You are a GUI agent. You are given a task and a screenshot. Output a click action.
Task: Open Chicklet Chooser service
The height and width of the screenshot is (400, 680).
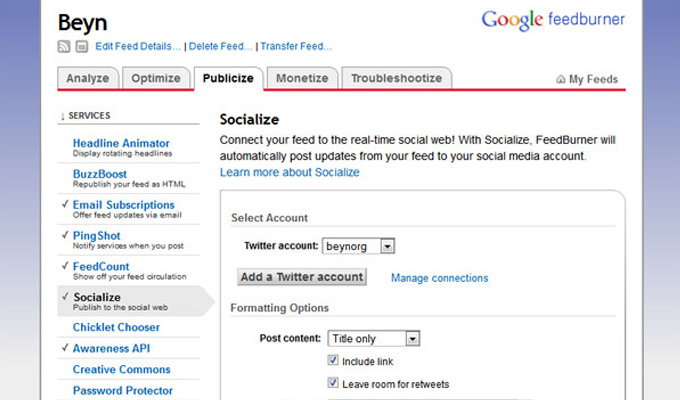(116, 327)
